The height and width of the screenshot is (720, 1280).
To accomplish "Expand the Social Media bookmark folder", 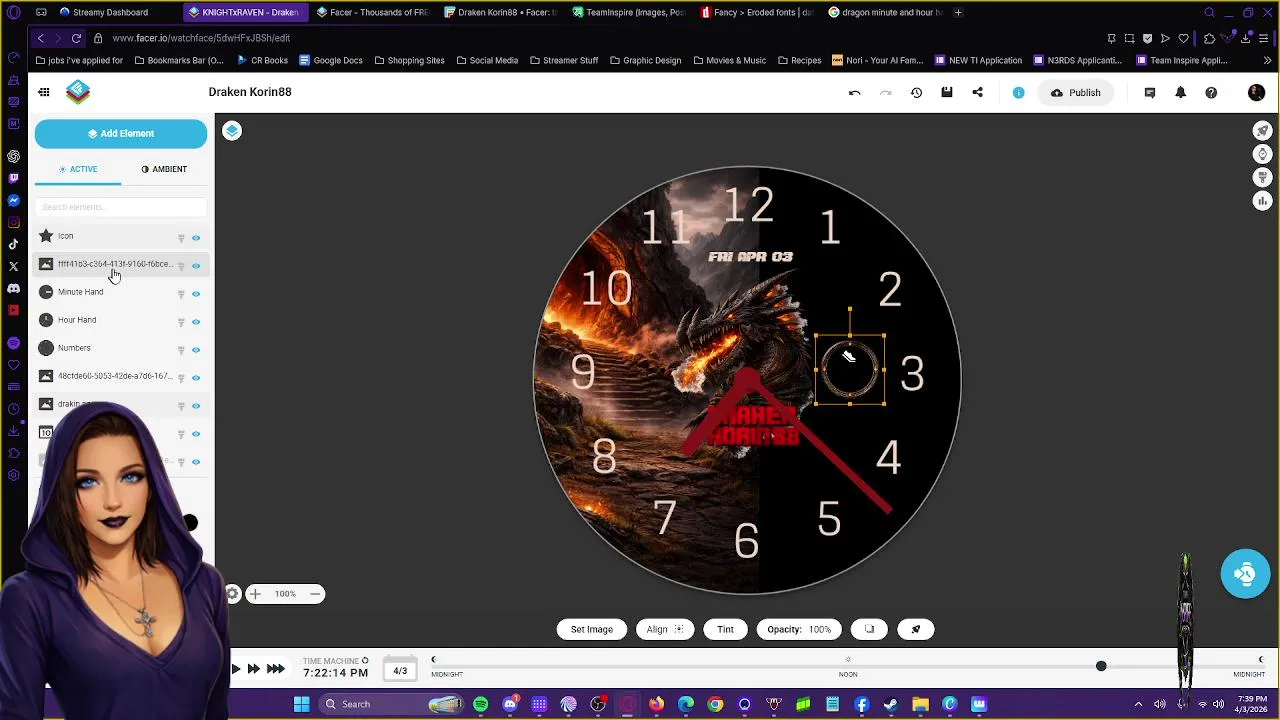I will click(x=487, y=60).
